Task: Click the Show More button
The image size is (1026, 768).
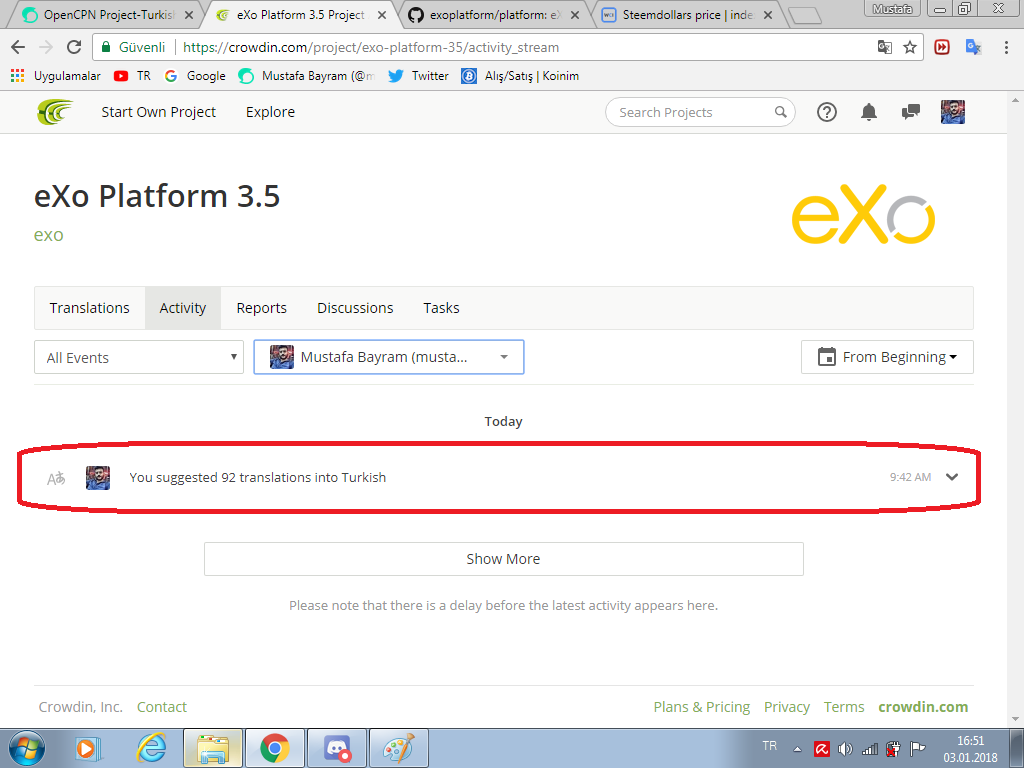Action: (503, 559)
